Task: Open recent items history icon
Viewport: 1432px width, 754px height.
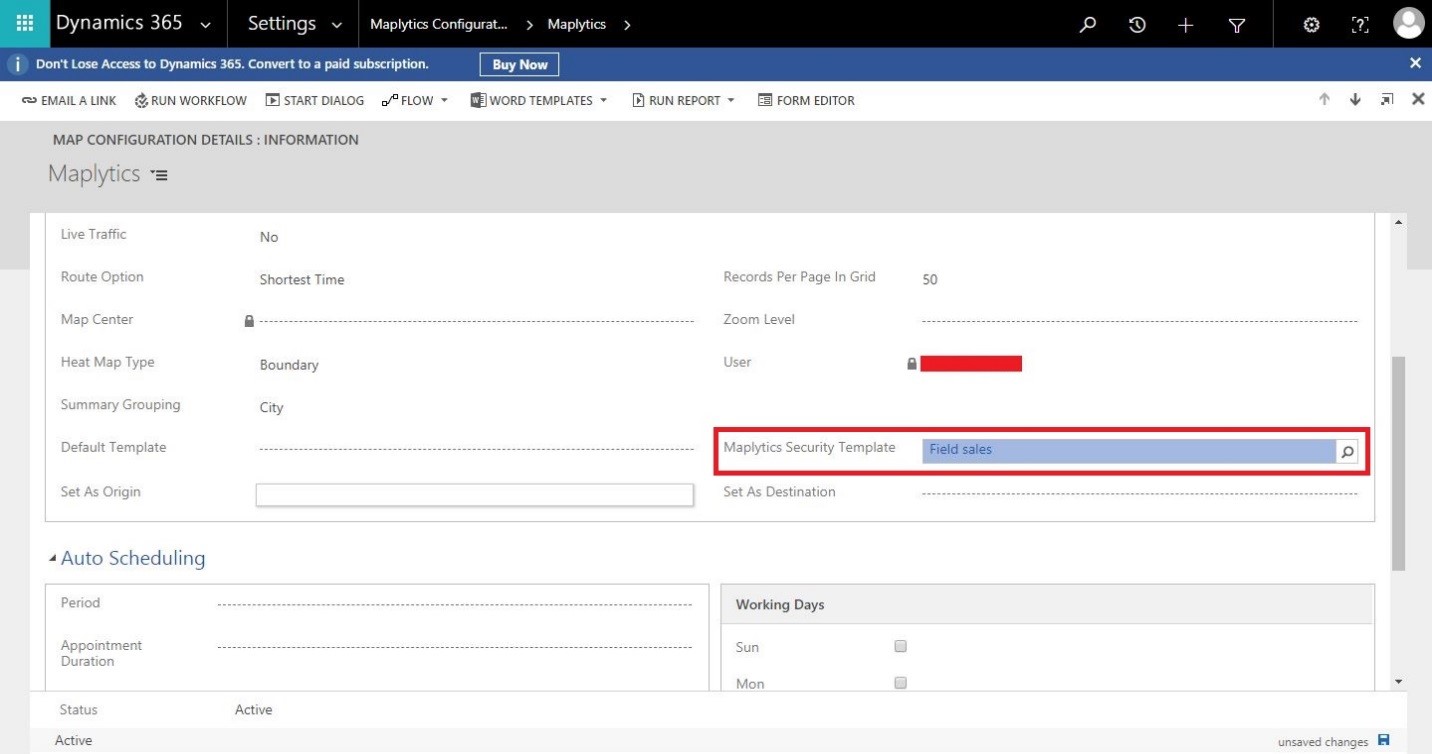Action: [x=1137, y=26]
